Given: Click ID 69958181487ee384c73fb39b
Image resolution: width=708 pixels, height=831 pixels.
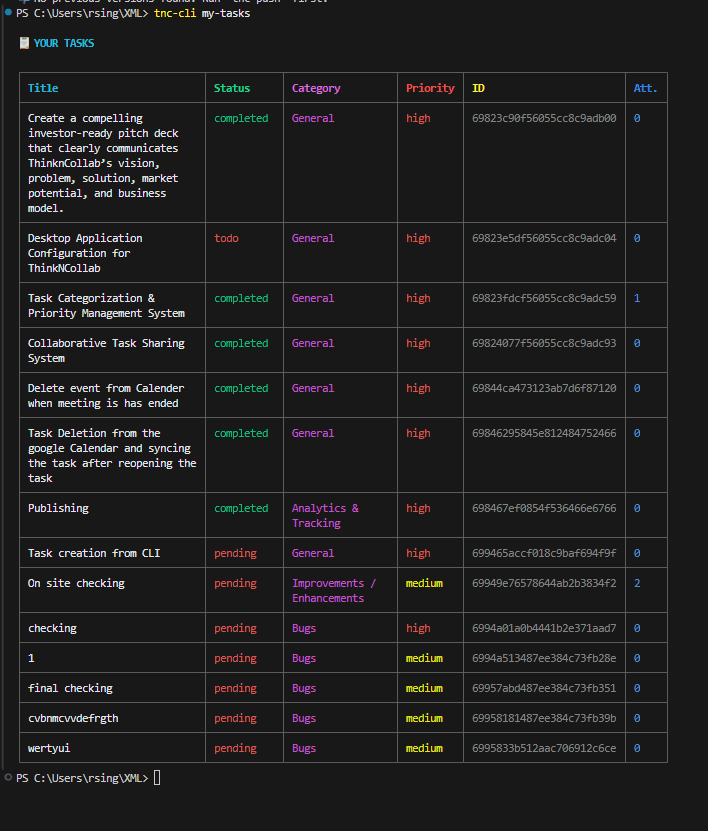Looking at the screenshot, I should click(544, 718).
